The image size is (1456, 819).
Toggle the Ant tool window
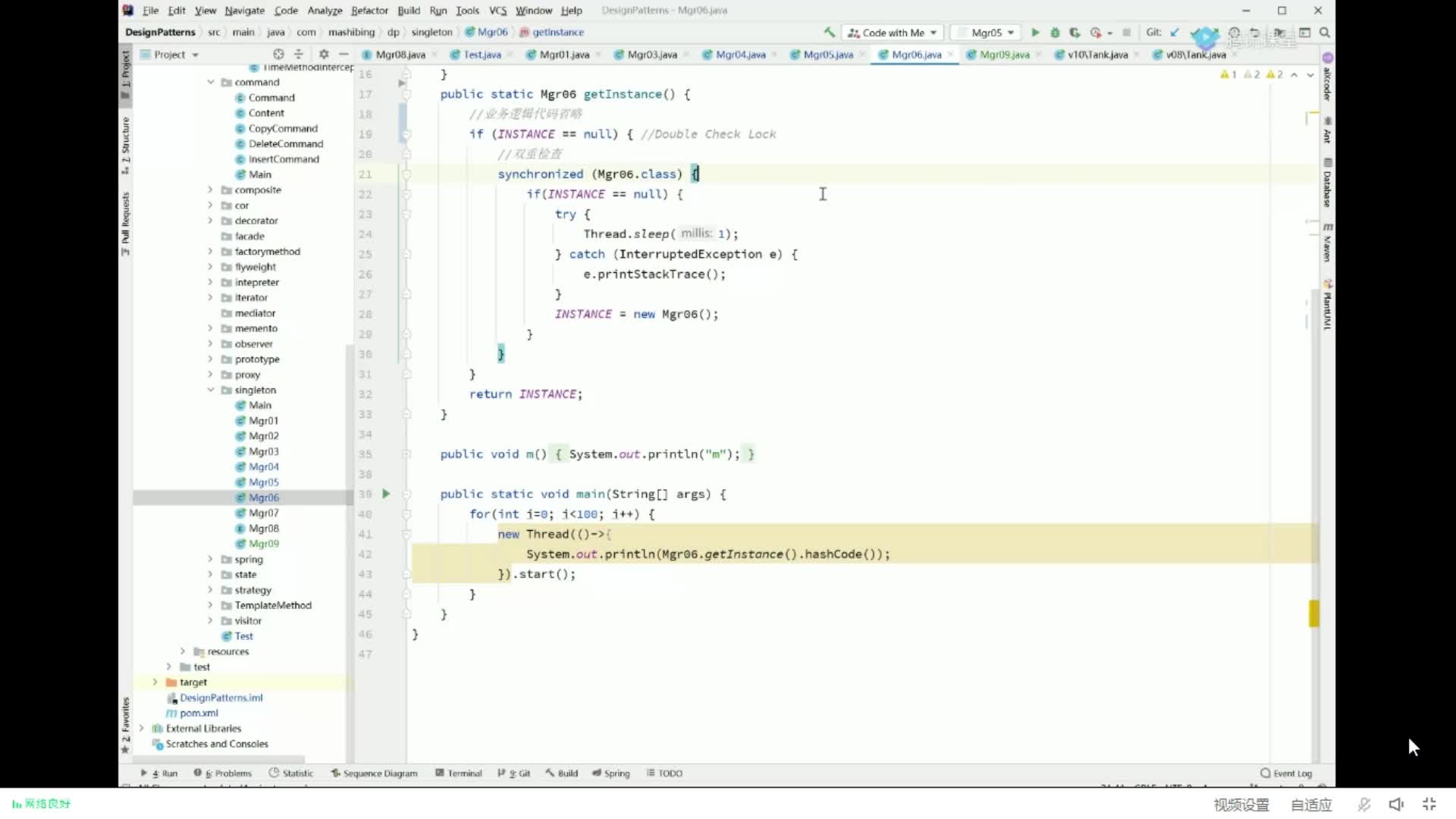pyautogui.click(x=1328, y=130)
